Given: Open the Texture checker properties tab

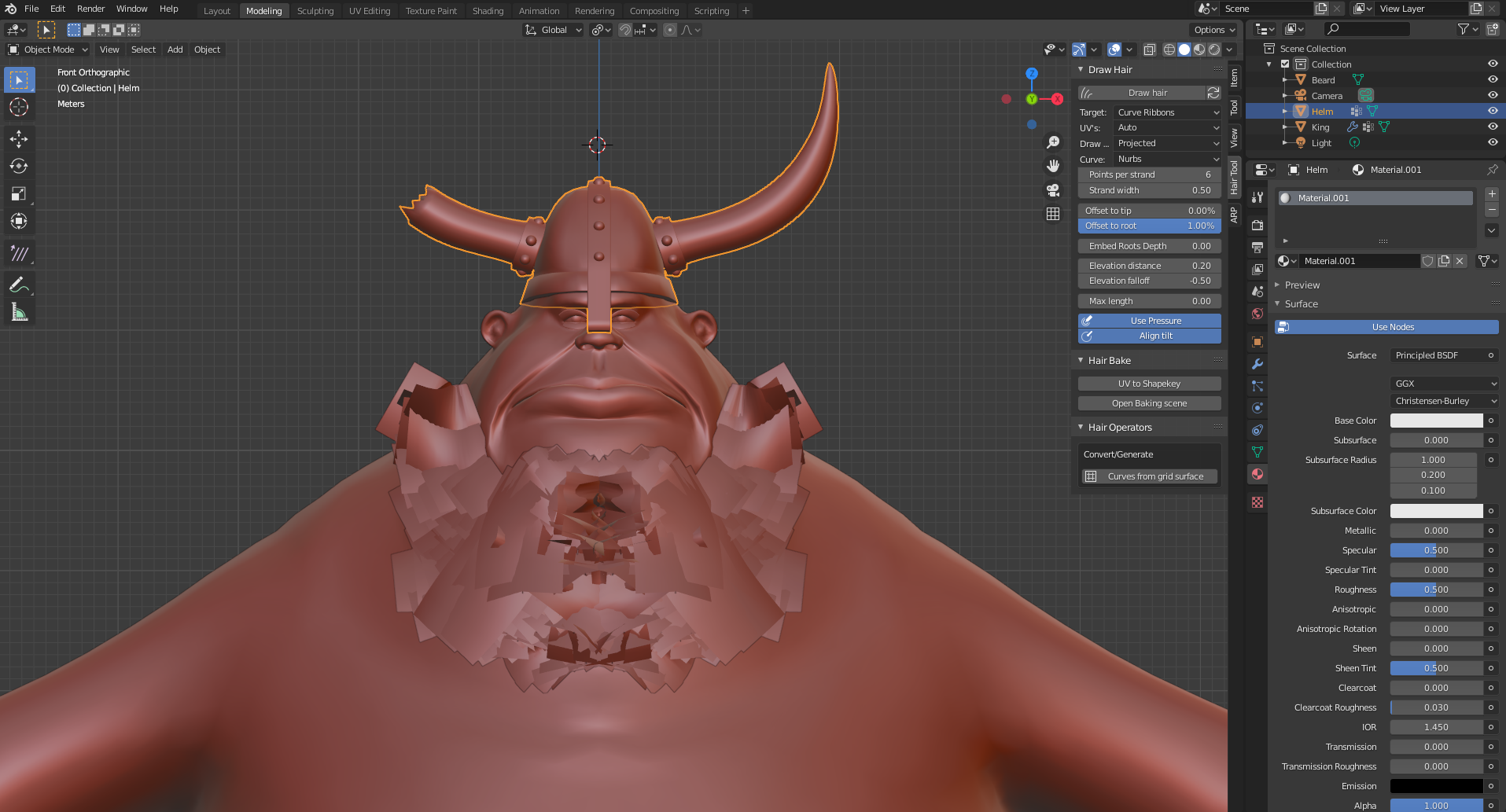Looking at the screenshot, I should point(1257,502).
